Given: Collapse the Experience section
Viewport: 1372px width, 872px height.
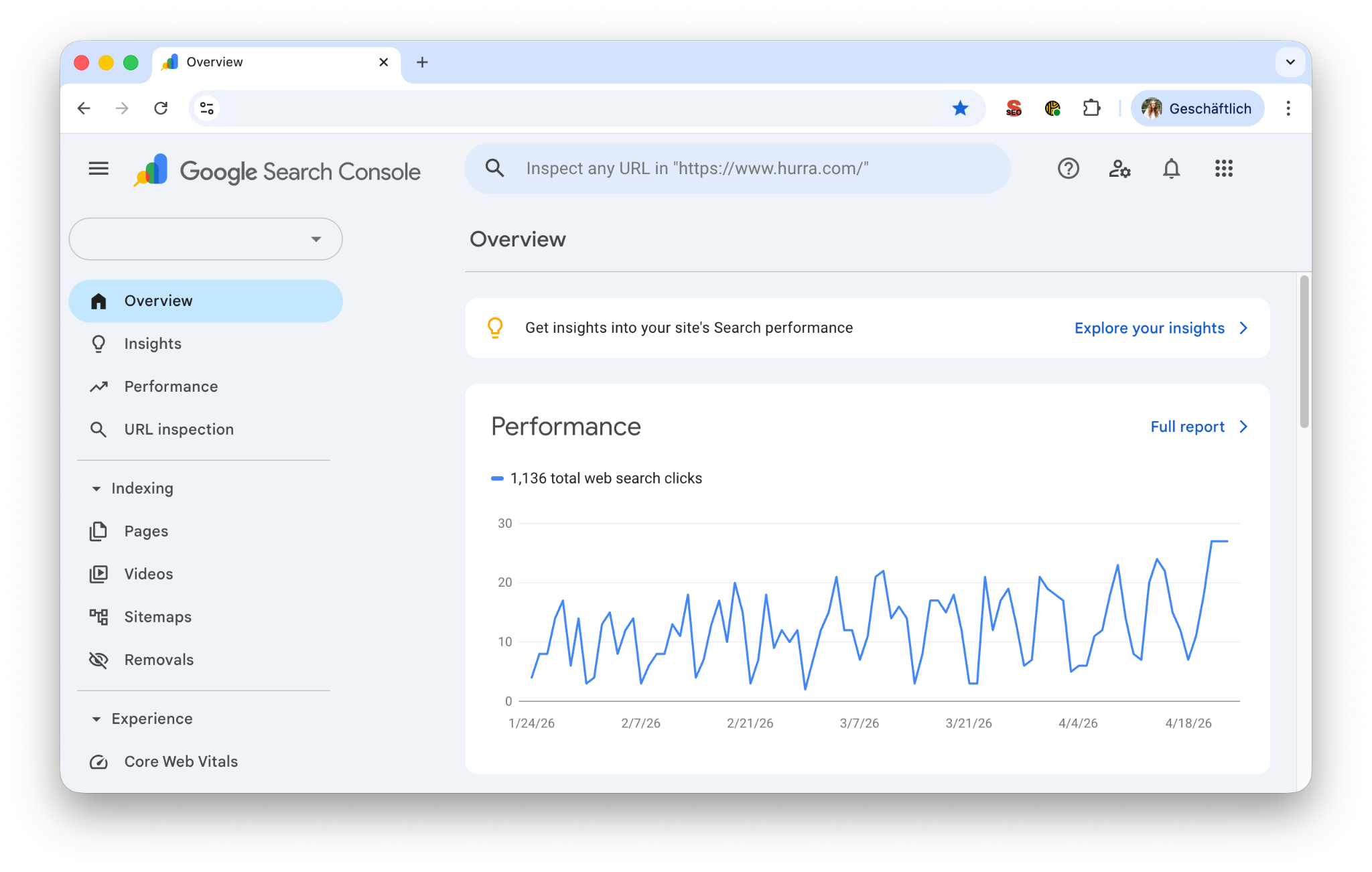Looking at the screenshot, I should pyautogui.click(x=97, y=719).
